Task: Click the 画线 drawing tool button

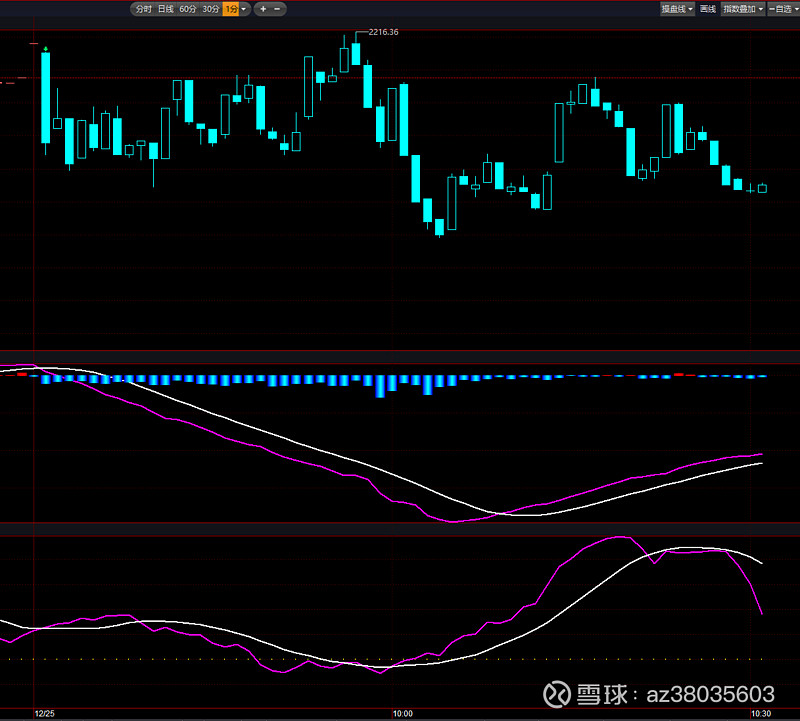Action: tap(708, 9)
